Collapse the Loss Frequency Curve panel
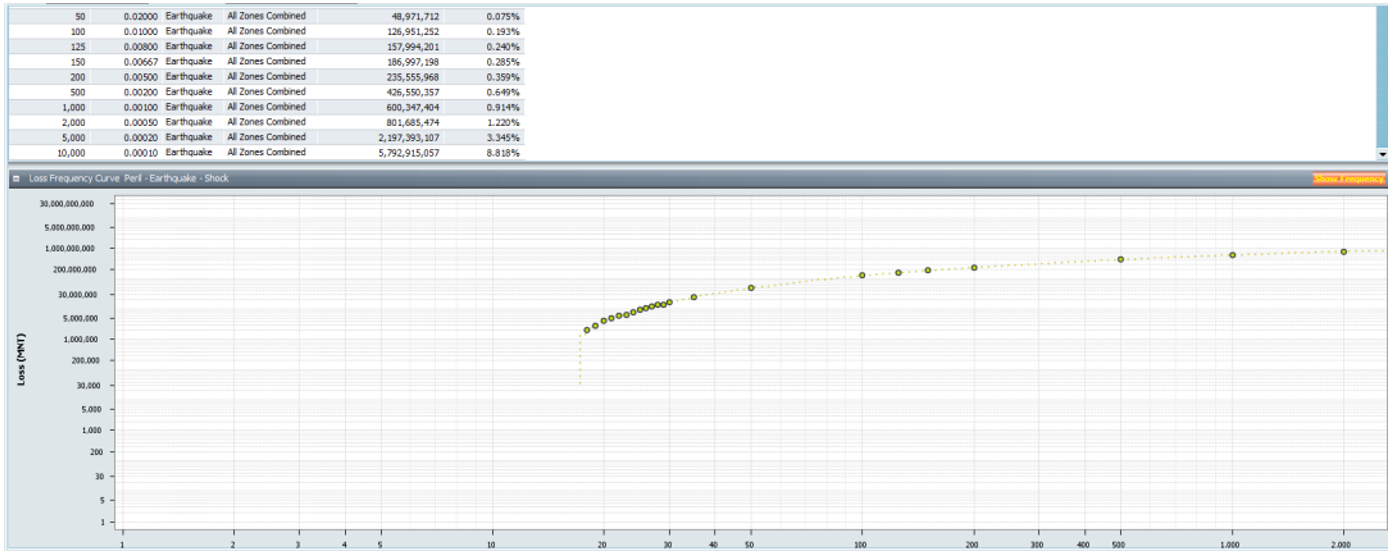Viewport: 1392px width, 557px height. coord(17,179)
